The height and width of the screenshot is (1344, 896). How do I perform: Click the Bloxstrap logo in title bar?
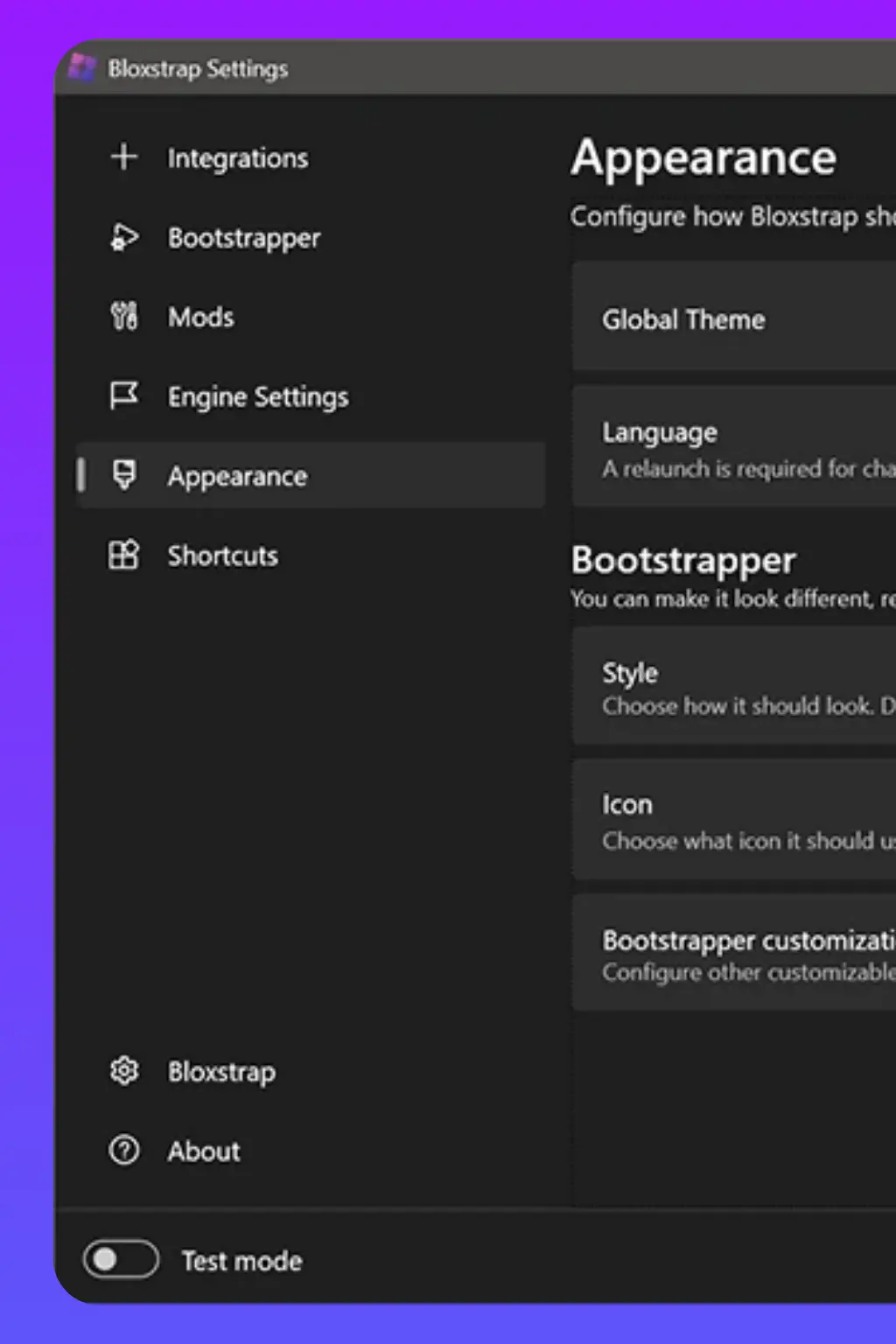pos(82,67)
